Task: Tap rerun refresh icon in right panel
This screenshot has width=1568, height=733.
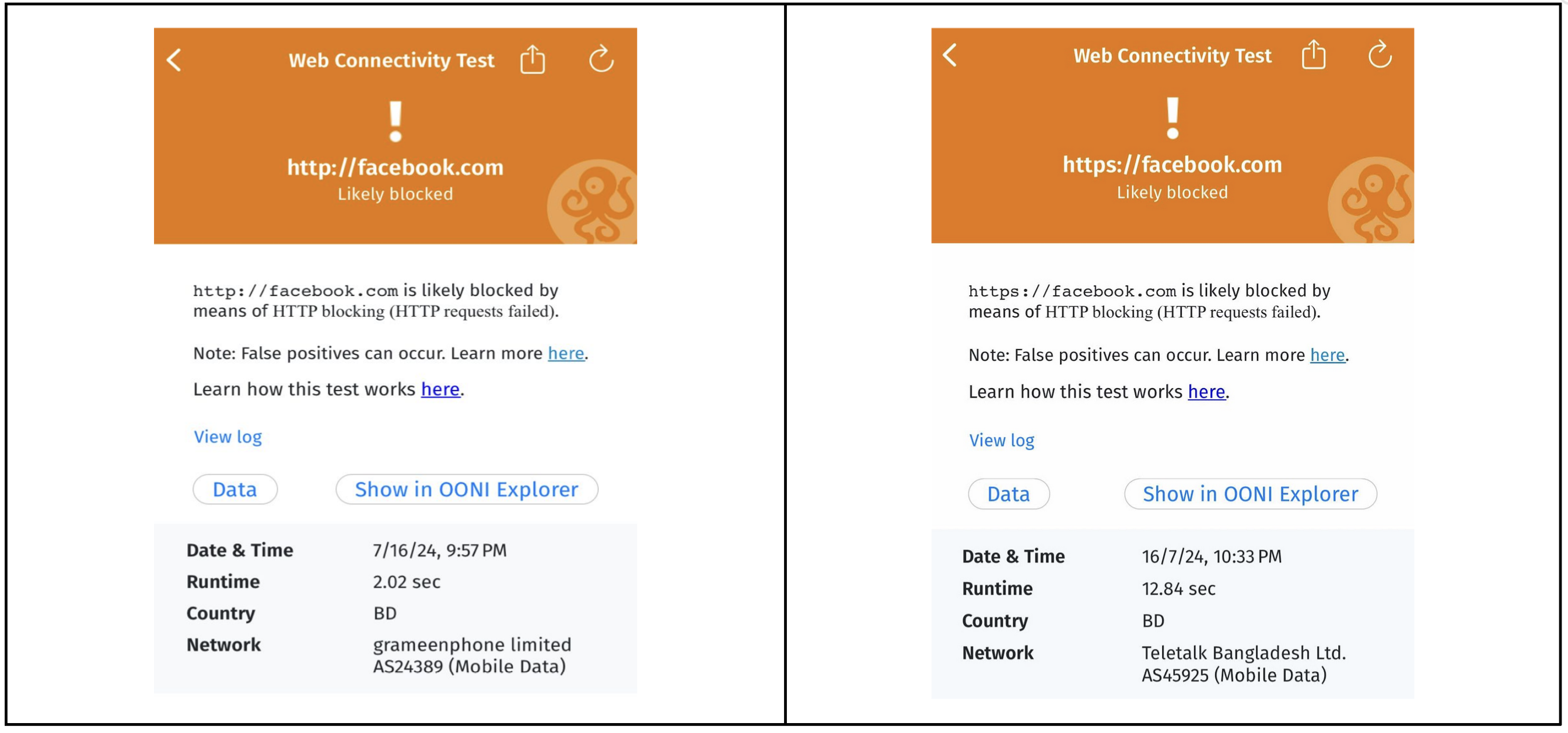Action: point(1380,55)
